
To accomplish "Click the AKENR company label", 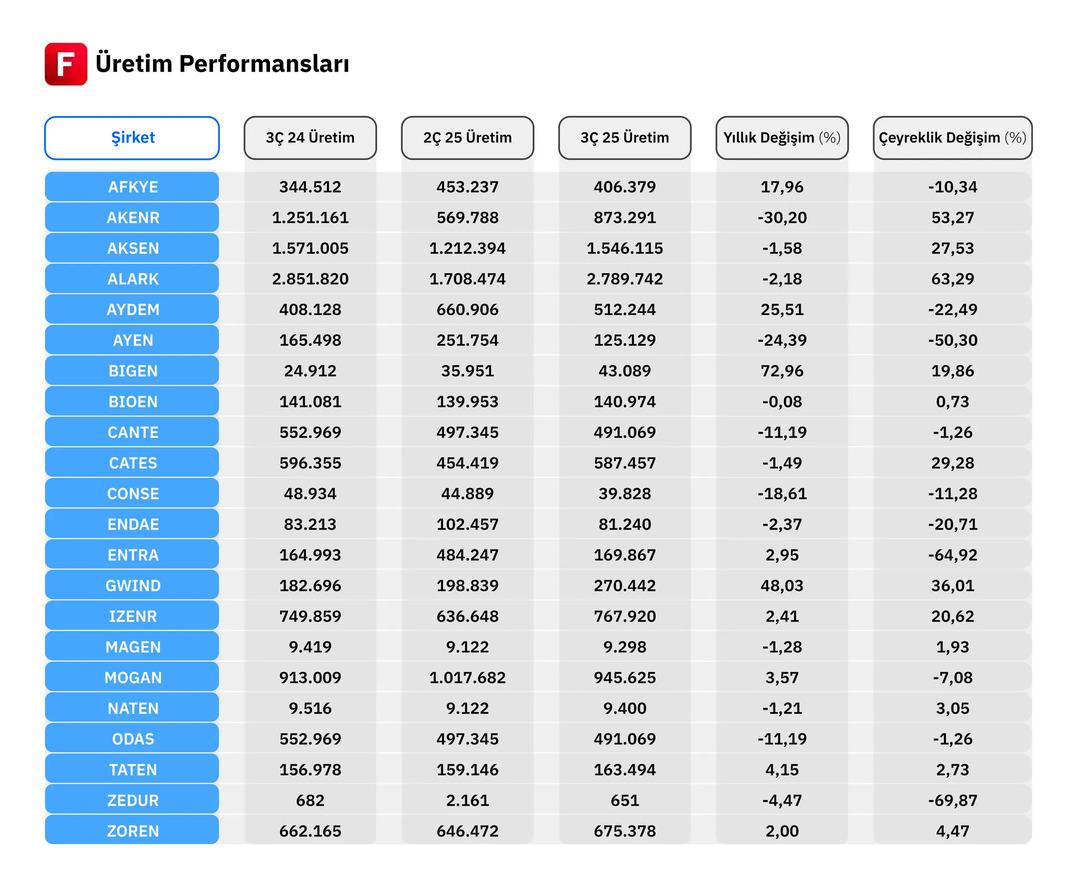I will [132, 218].
